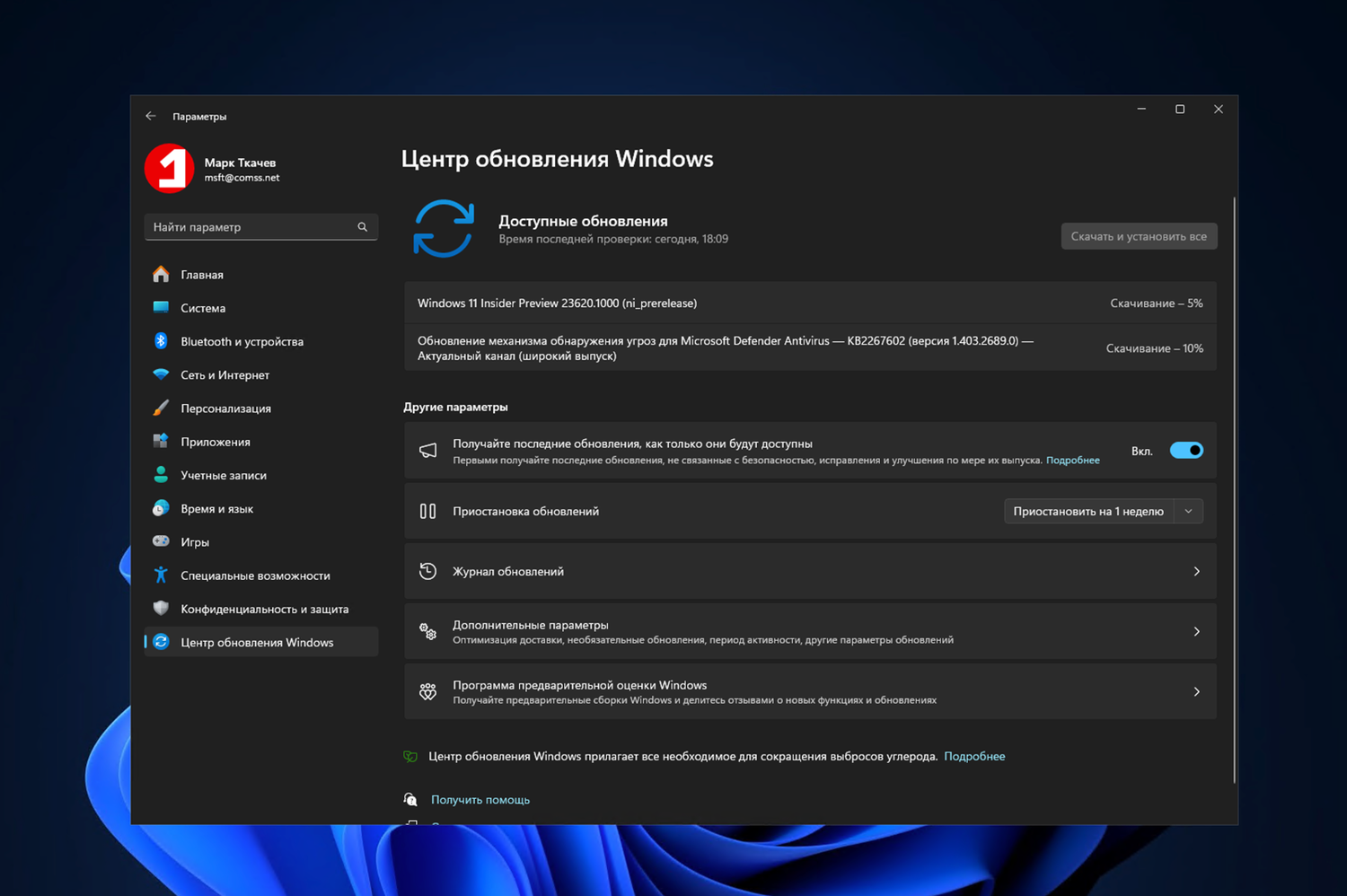This screenshot has height=896, width=1347.
Task: Click the back arrow in Параметры
Action: 151,115
